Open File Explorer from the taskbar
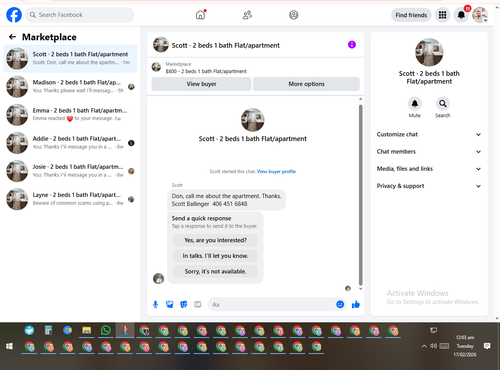The height and width of the screenshot is (370, 500). [x=87, y=330]
